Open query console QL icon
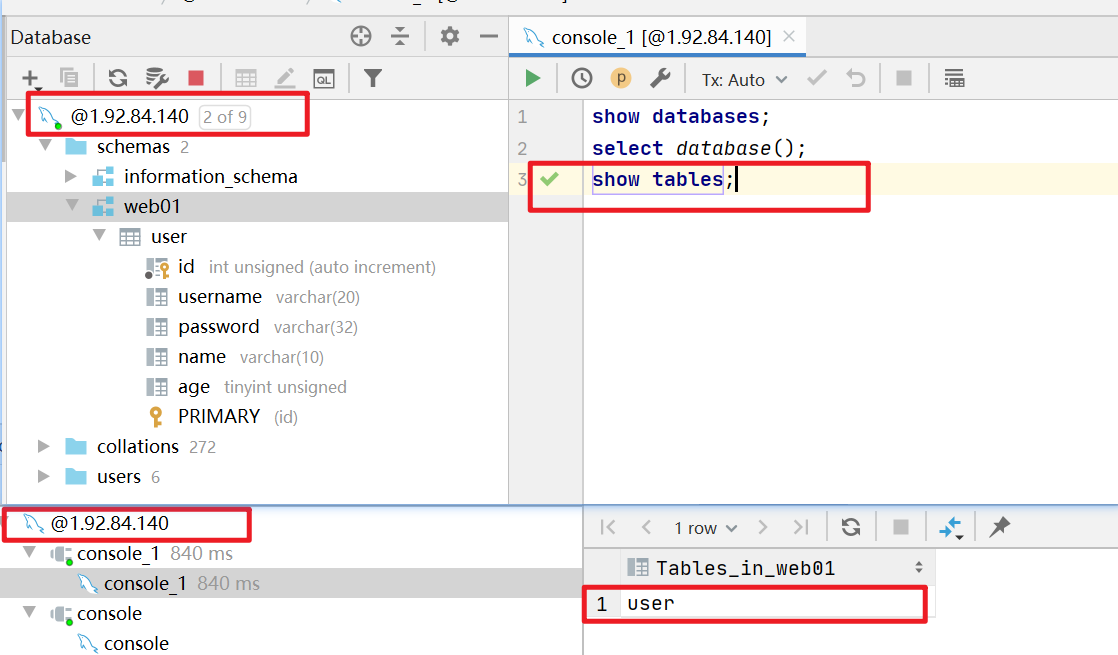1118x655 pixels. coord(324,78)
